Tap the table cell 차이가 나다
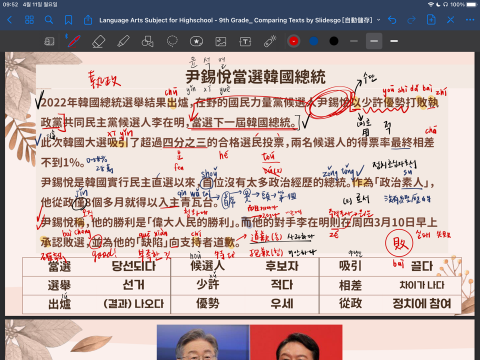Viewport: 480px width, 360px height. pyautogui.click(x=422, y=285)
